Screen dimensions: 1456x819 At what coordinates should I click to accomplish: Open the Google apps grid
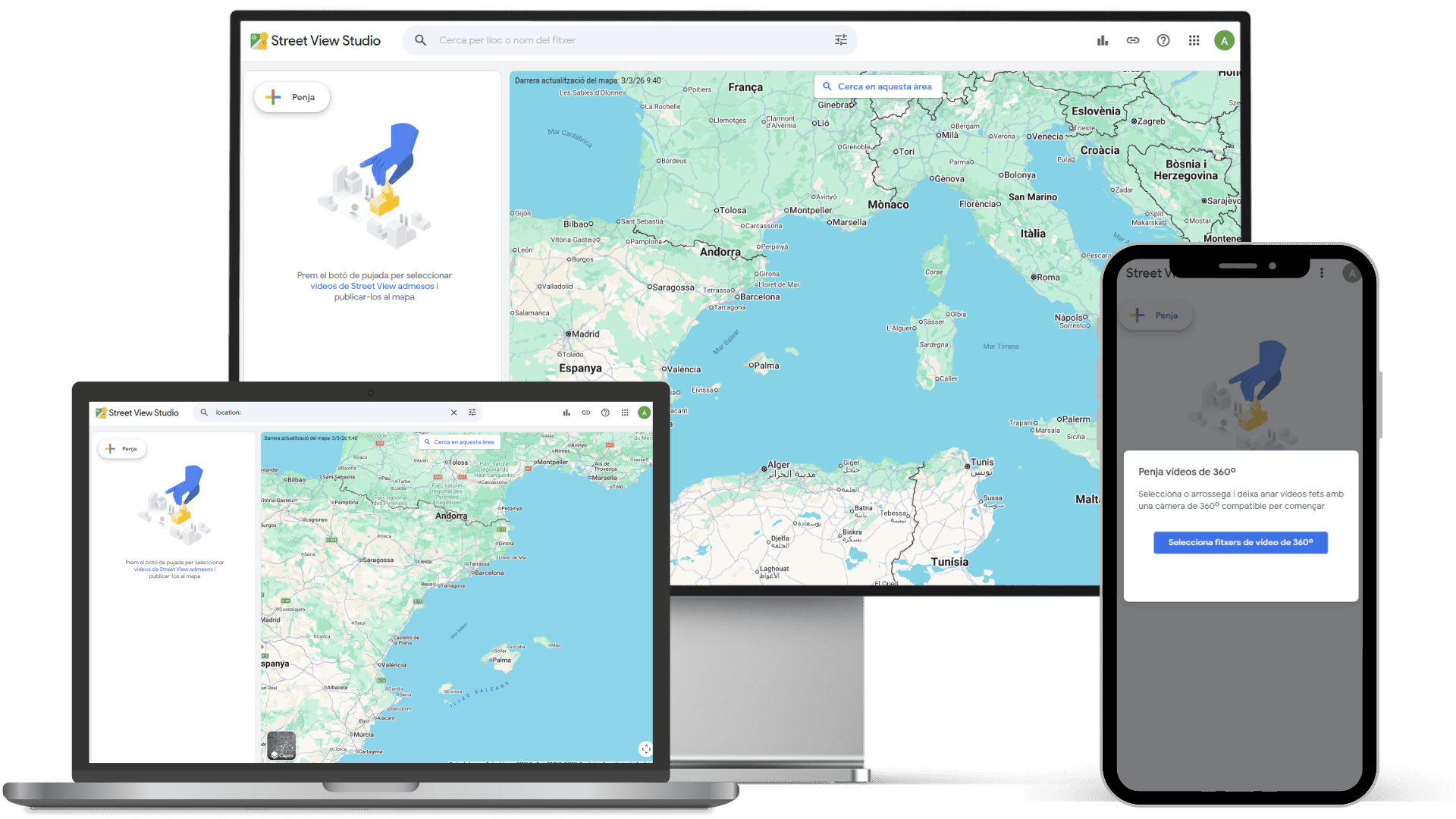point(1194,40)
